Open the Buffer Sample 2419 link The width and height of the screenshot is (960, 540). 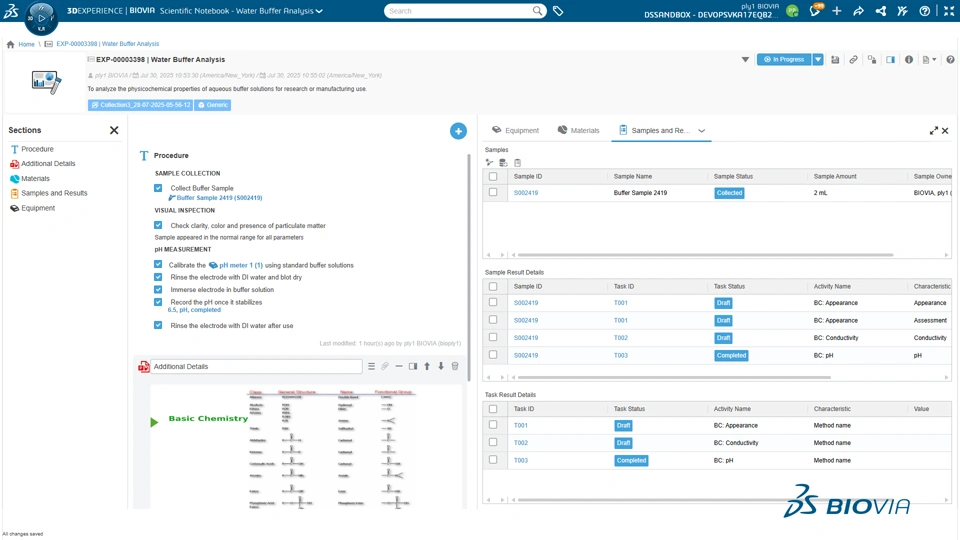[219, 198]
